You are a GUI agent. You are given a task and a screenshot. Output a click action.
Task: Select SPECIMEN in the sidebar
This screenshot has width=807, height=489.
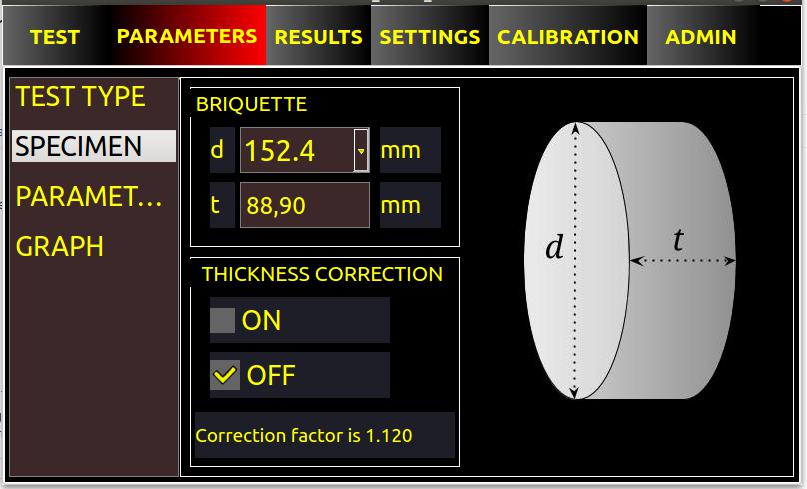94,146
